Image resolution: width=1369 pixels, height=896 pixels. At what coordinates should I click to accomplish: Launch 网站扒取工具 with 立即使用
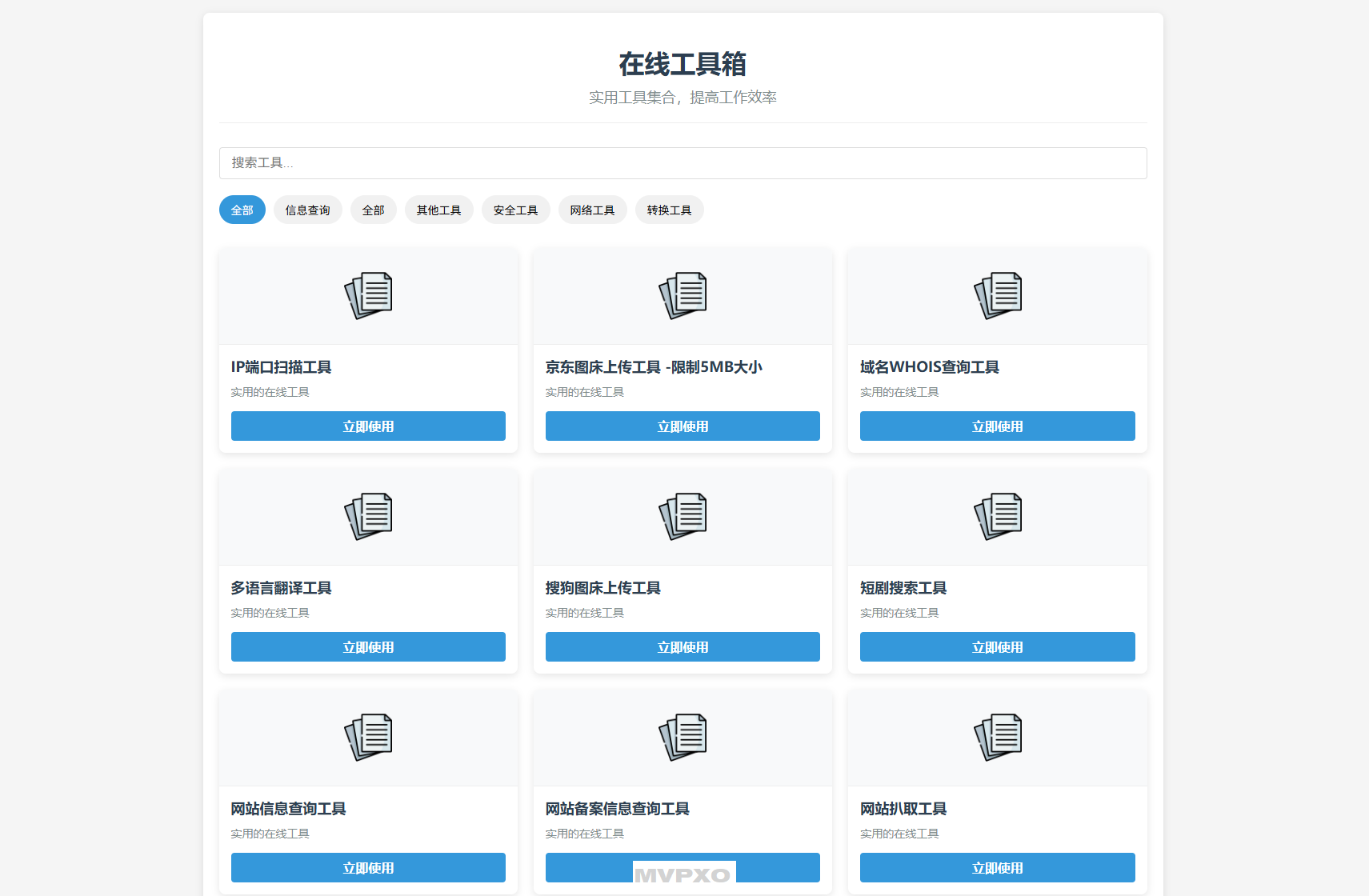tap(998, 868)
